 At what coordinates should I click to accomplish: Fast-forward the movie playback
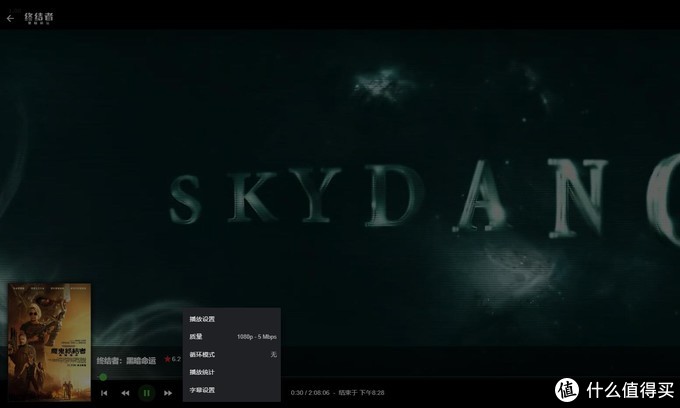tap(168, 393)
